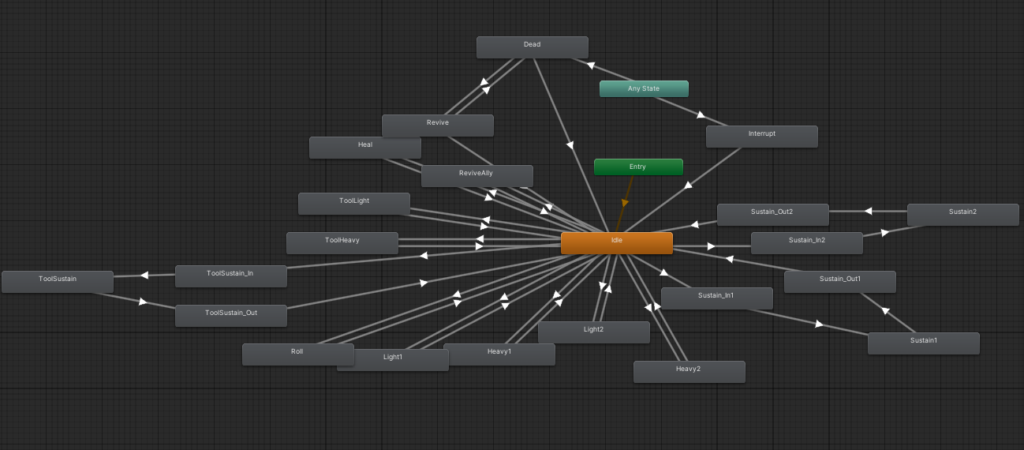This screenshot has width=1024, height=450.
Task: Select the Sustain2 state node
Action: (x=963, y=215)
